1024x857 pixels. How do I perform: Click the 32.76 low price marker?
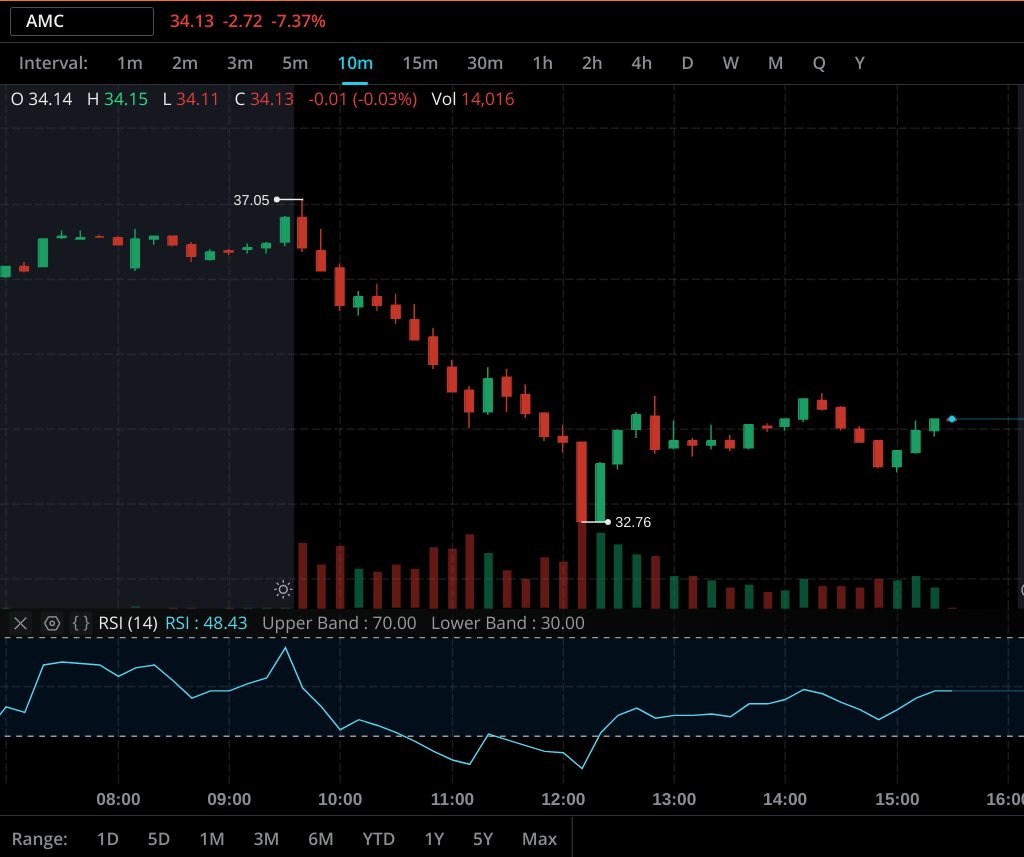click(633, 522)
